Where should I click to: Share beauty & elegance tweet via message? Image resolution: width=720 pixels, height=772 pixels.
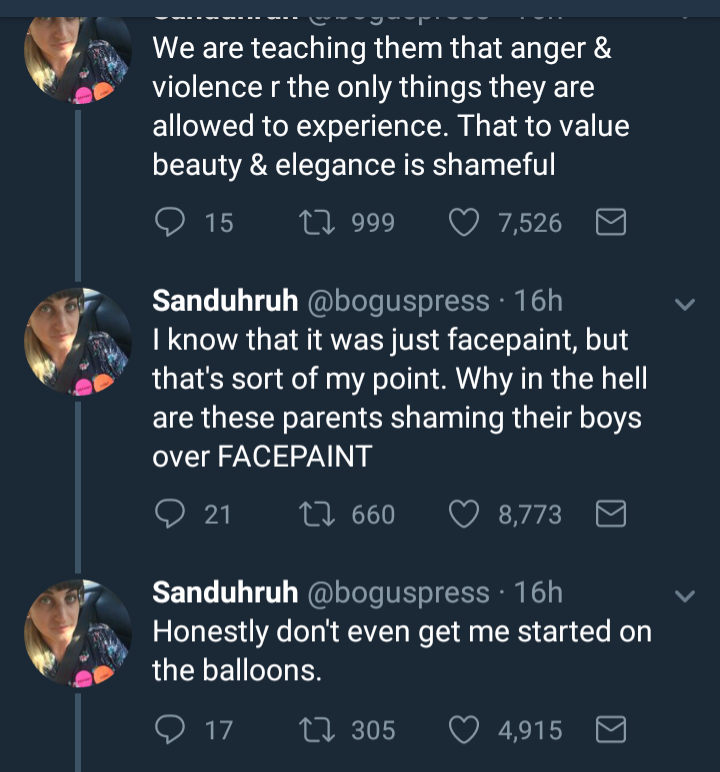610,222
